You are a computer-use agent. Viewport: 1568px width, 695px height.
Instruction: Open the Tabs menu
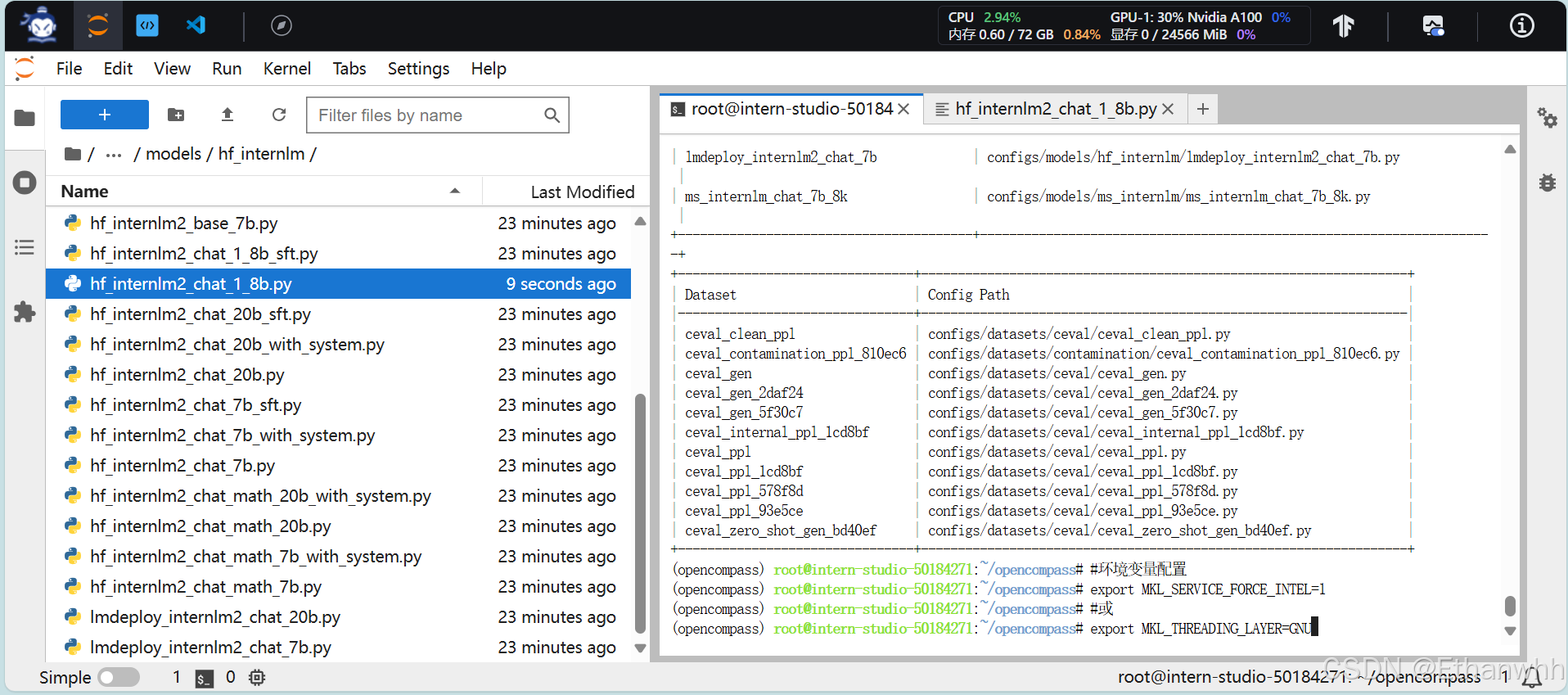349,69
